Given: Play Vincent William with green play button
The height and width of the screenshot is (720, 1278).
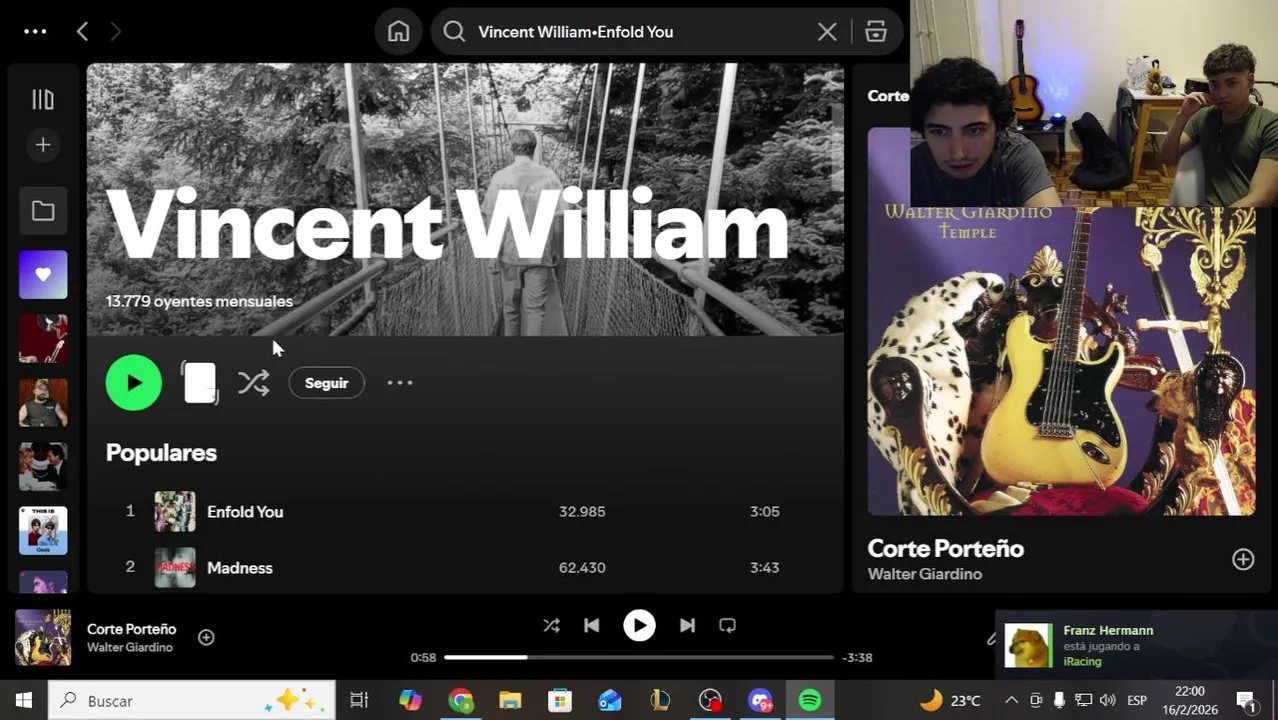Looking at the screenshot, I should [x=134, y=383].
